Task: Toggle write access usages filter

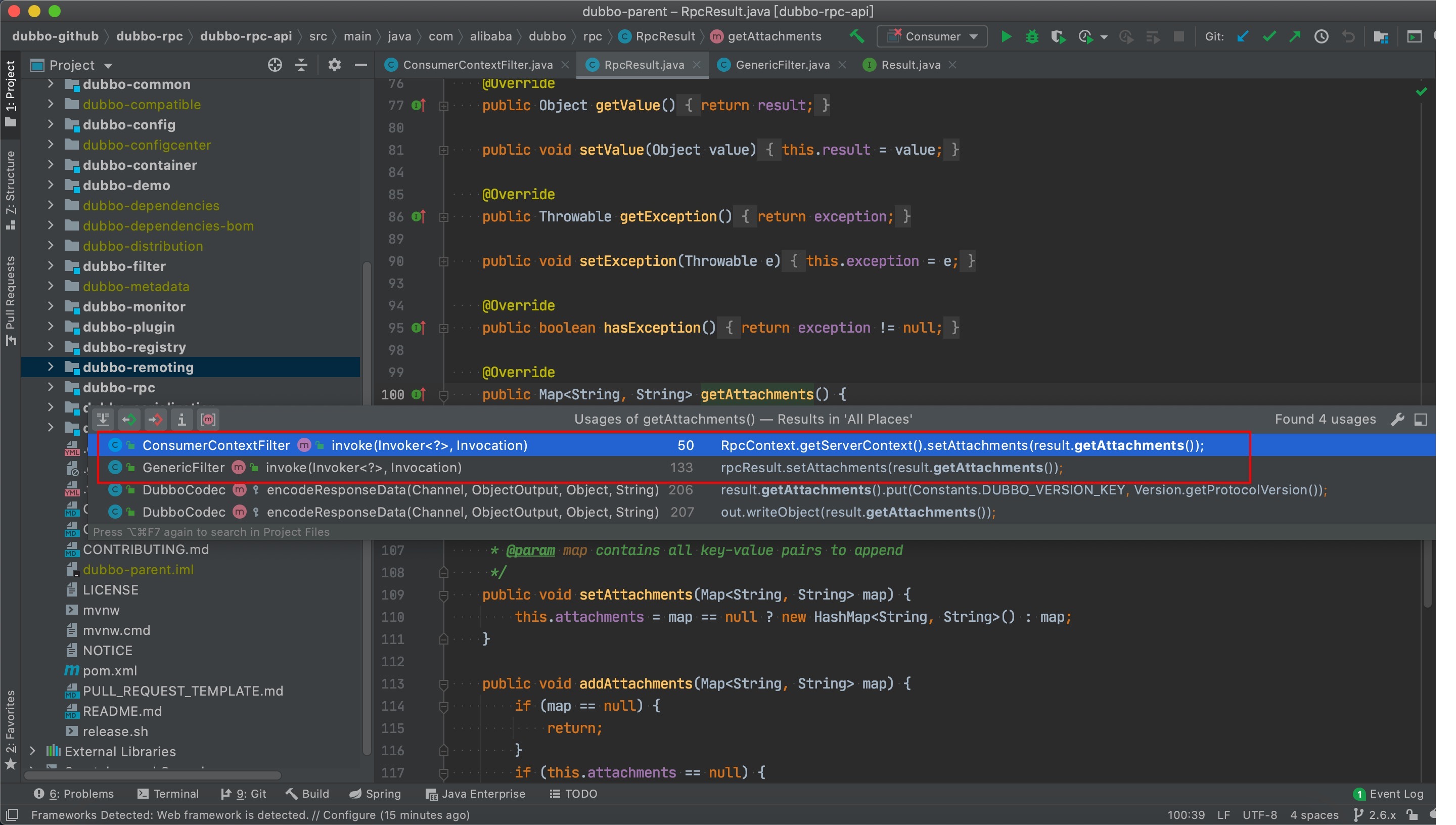Action: [x=155, y=419]
